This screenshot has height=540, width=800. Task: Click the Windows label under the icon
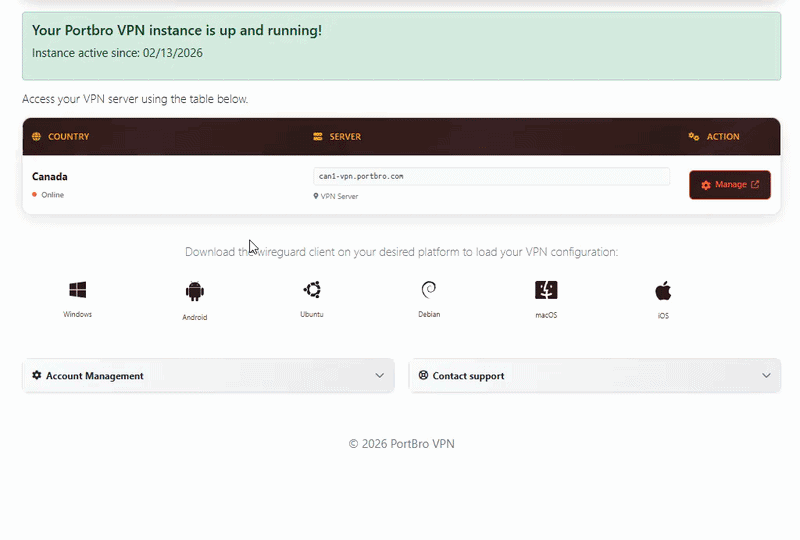tap(78, 314)
